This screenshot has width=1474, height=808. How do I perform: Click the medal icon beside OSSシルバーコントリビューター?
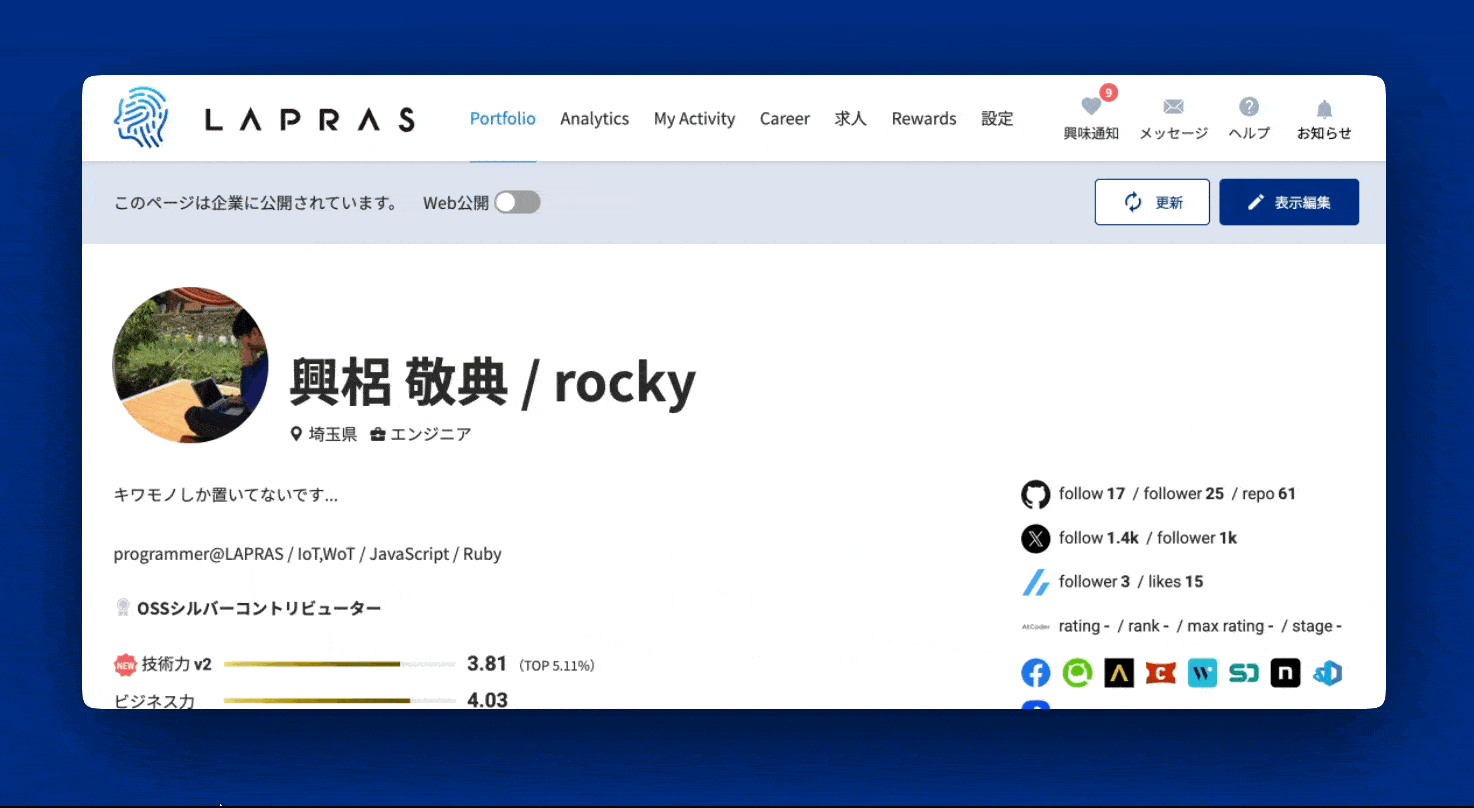(x=123, y=607)
